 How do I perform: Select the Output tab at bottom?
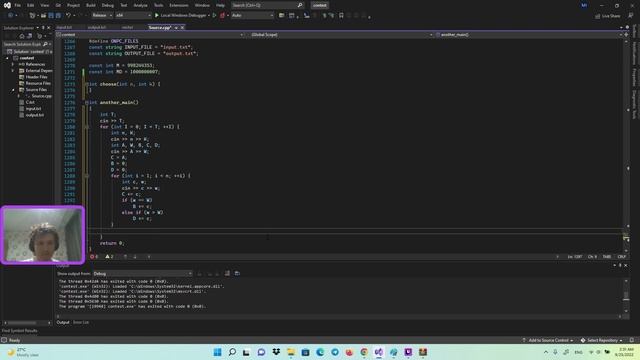point(63,322)
